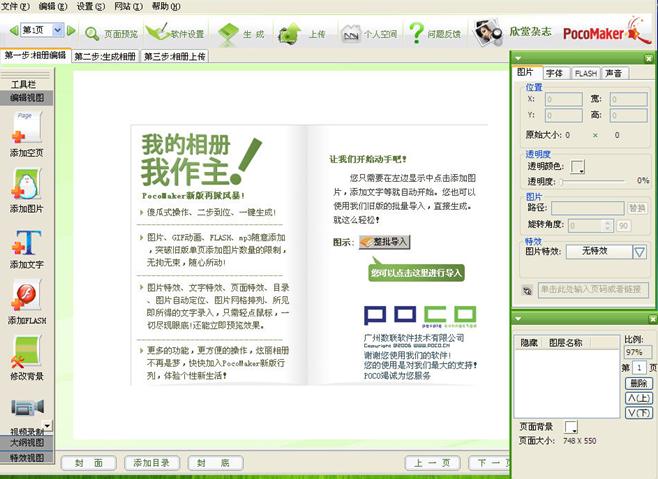Viewport: 658px width, 479px height.
Task: Click the 封面 cover button
Action: pos(89,463)
